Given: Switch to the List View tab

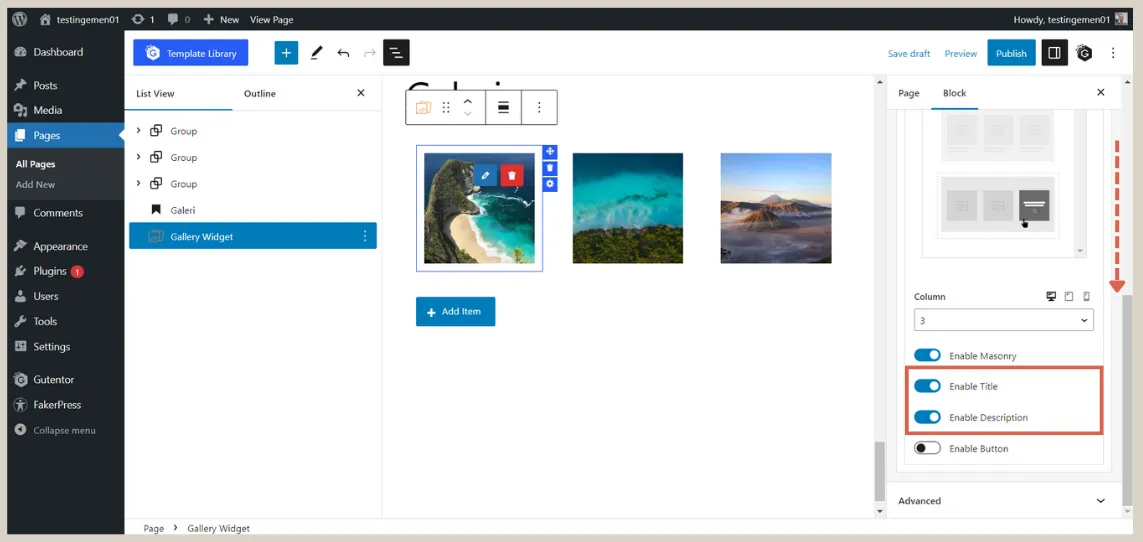Looking at the screenshot, I should point(155,93).
